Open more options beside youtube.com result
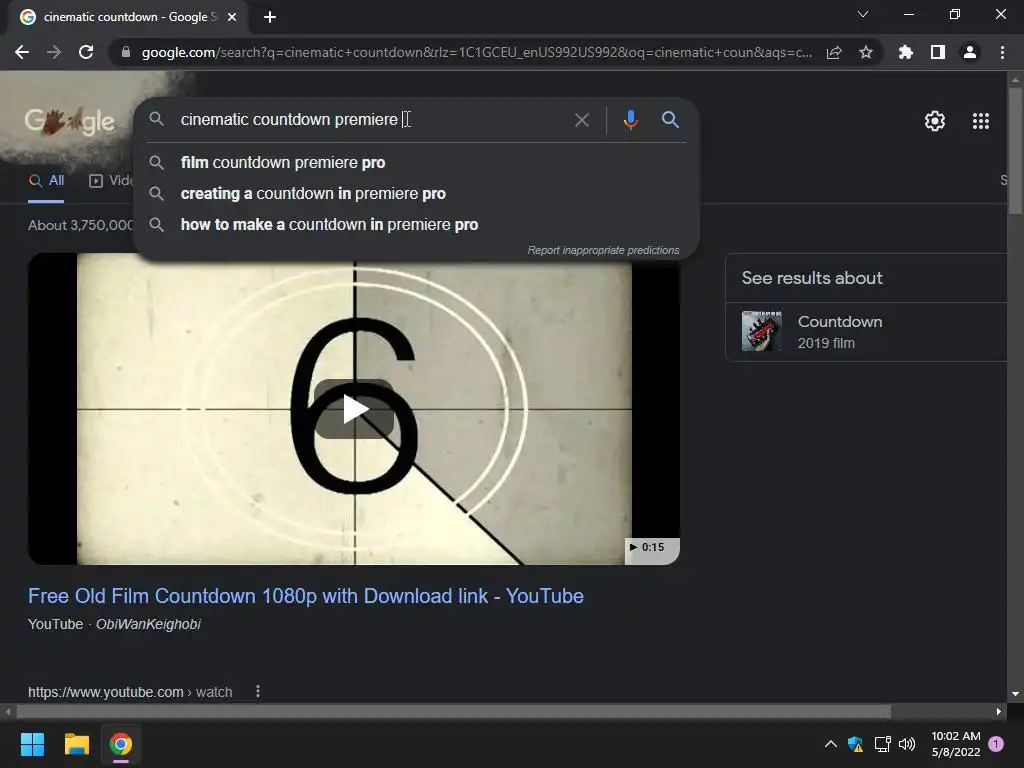This screenshot has width=1024, height=768. (258, 691)
